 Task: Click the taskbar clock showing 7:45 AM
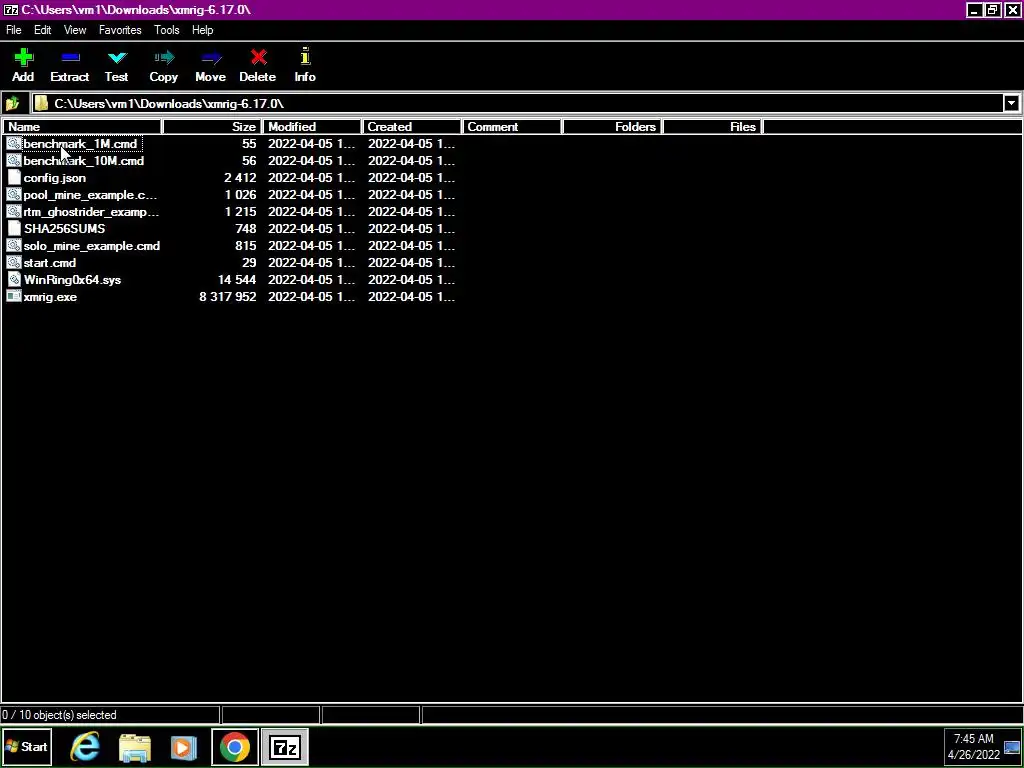pyautogui.click(x=974, y=747)
